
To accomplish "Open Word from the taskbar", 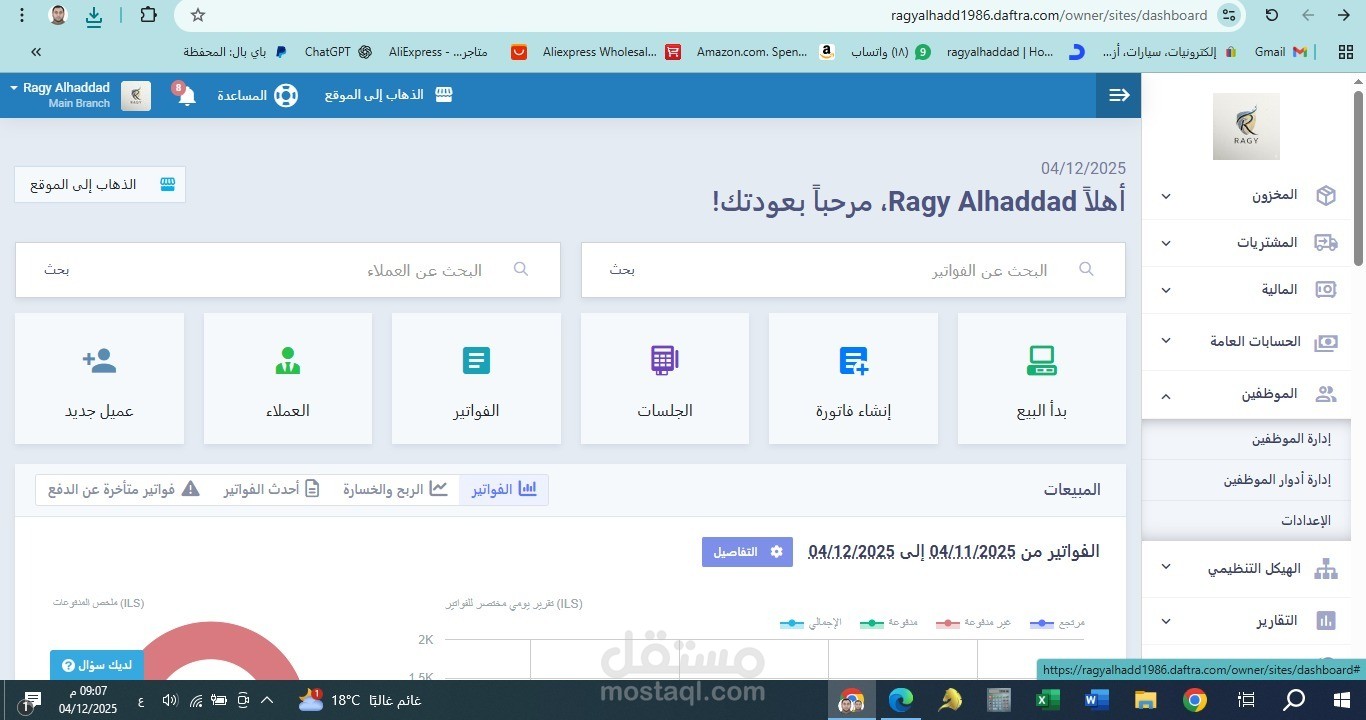I will pyautogui.click(x=1096, y=700).
